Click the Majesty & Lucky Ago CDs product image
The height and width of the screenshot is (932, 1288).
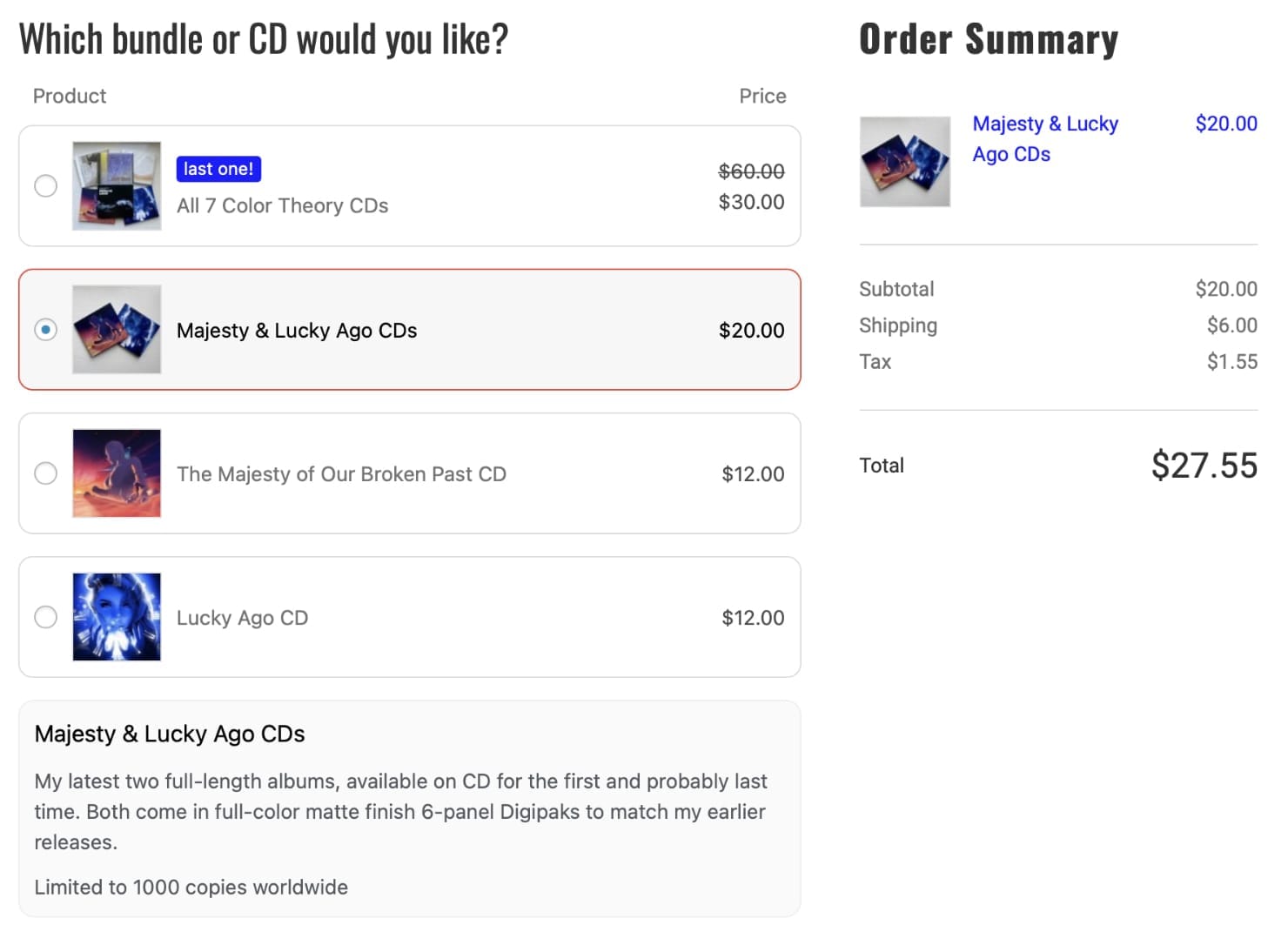click(x=117, y=330)
